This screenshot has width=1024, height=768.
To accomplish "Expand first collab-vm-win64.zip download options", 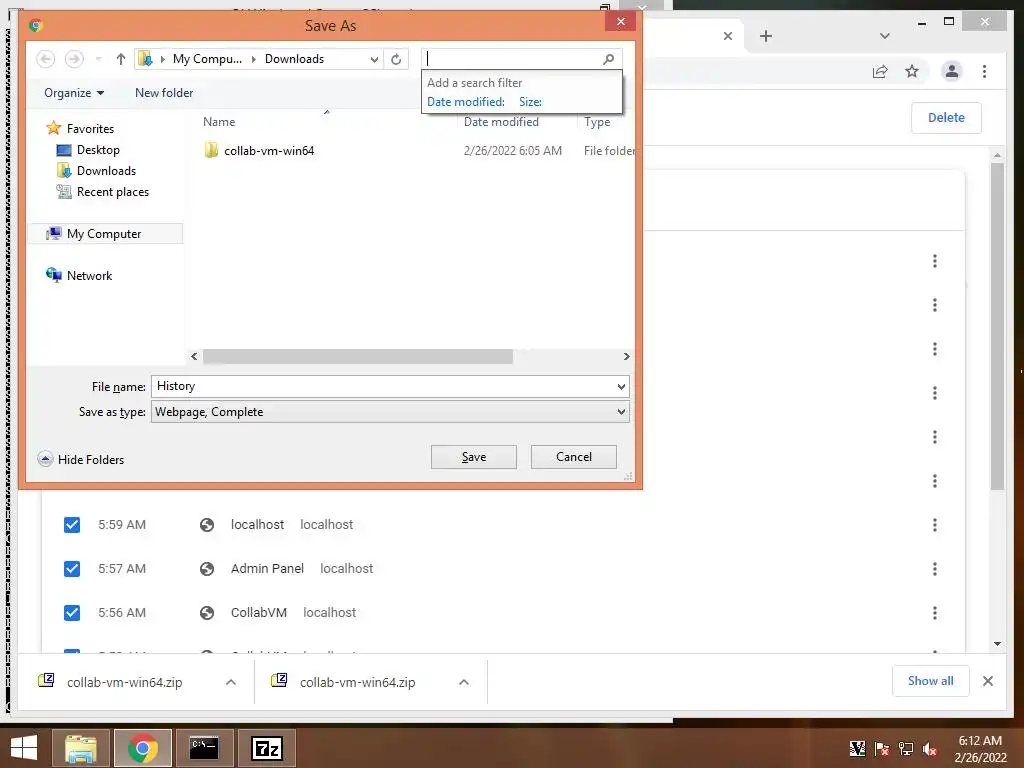I will click(231, 682).
